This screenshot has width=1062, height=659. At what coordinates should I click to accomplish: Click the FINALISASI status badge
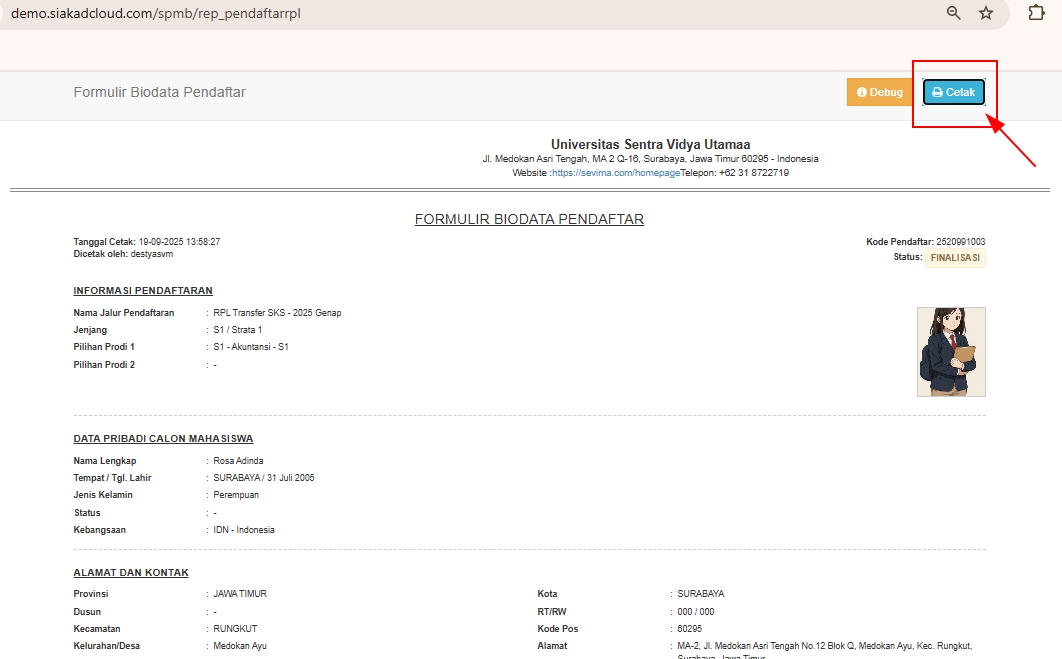(x=955, y=258)
